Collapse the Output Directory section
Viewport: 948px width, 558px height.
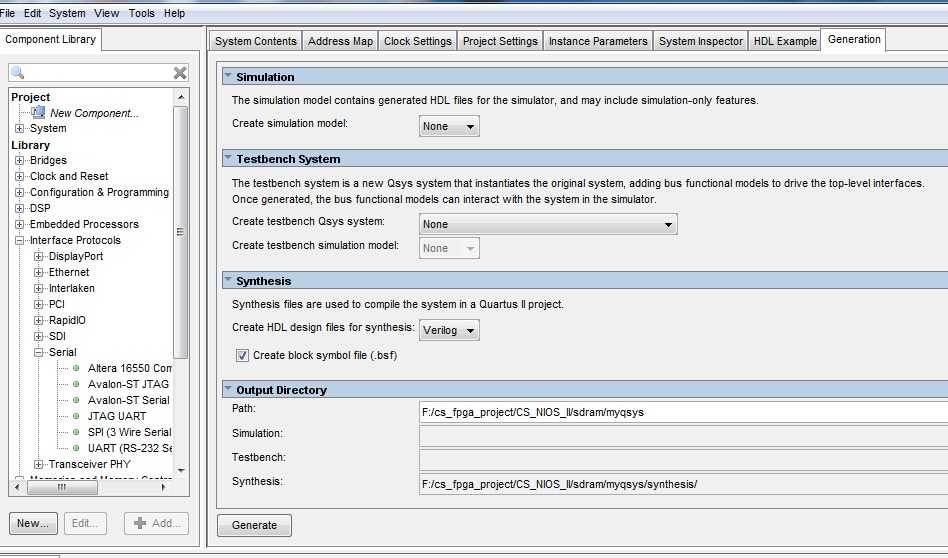click(x=228, y=389)
